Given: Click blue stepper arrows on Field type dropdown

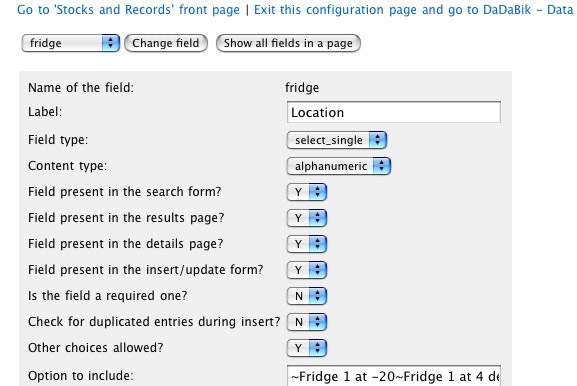Looking at the screenshot, I should point(378,140).
